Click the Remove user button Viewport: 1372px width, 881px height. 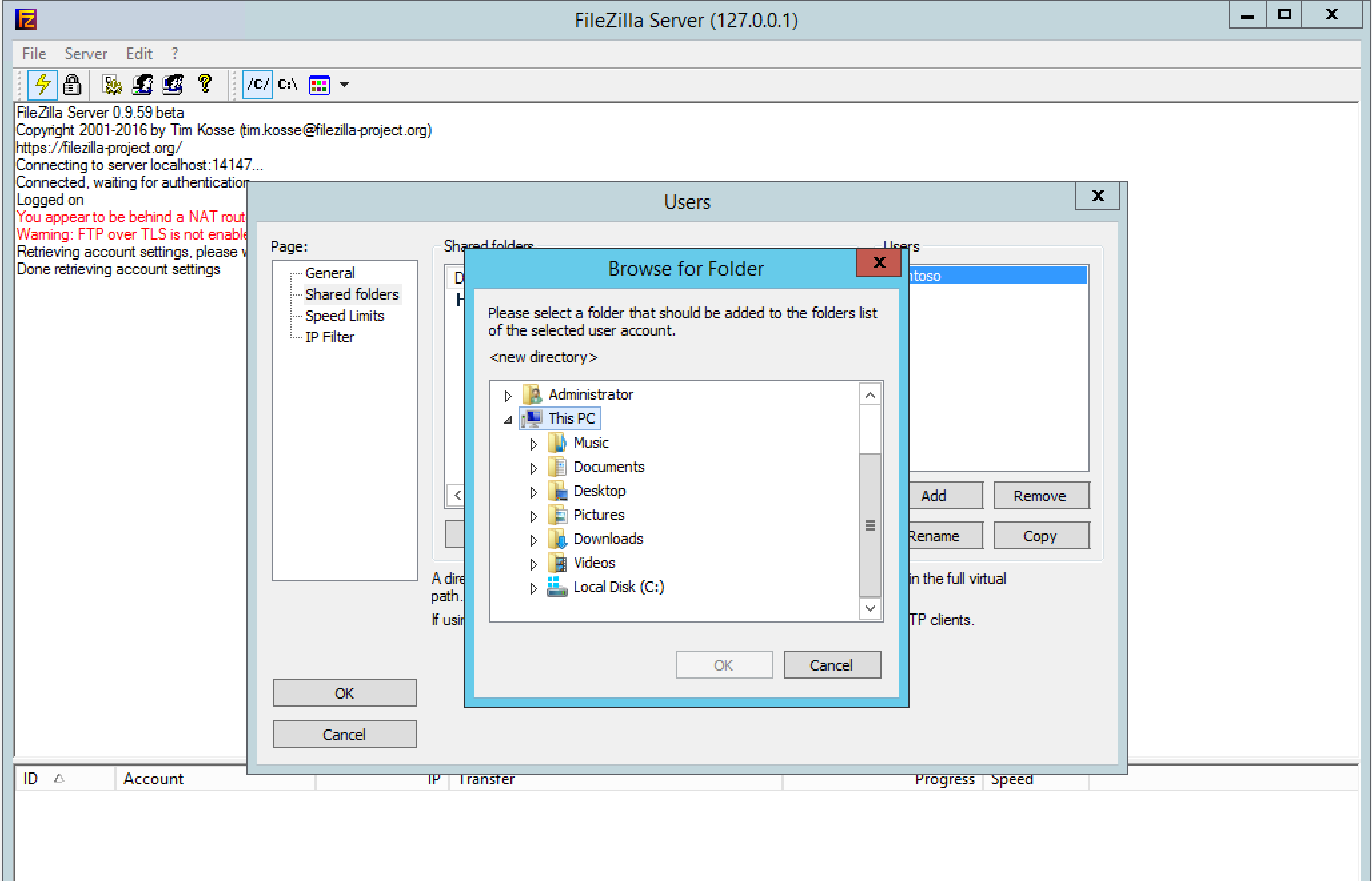point(1040,496)
